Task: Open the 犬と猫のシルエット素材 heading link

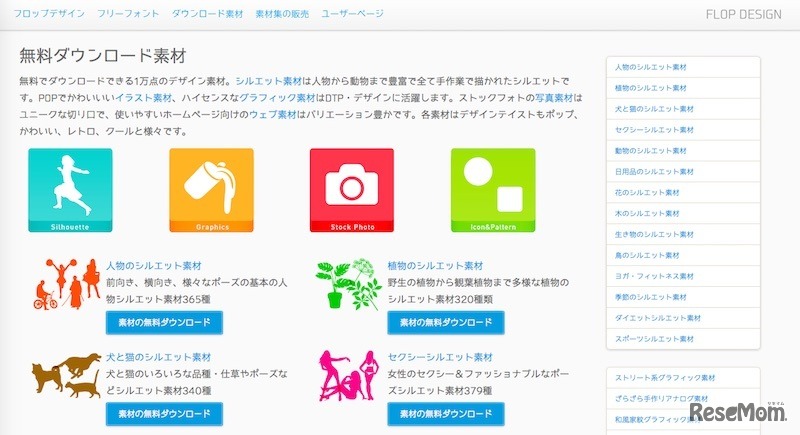Action: [159, 357]
